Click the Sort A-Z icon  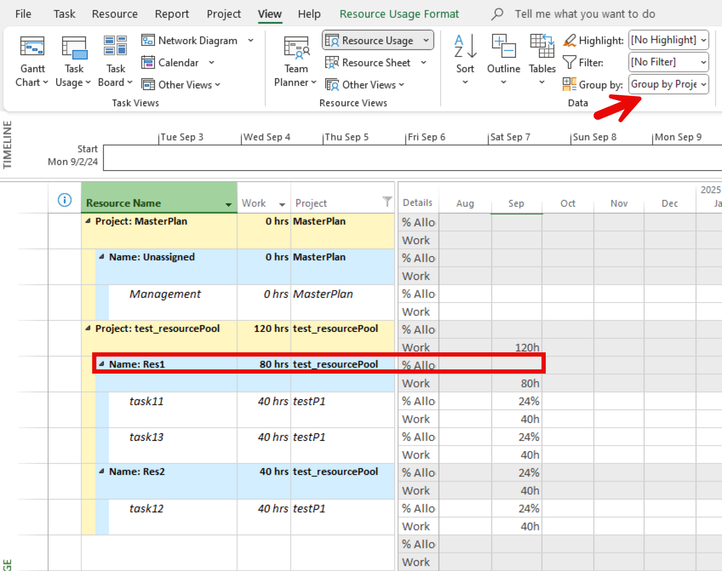tap(465, 47)
